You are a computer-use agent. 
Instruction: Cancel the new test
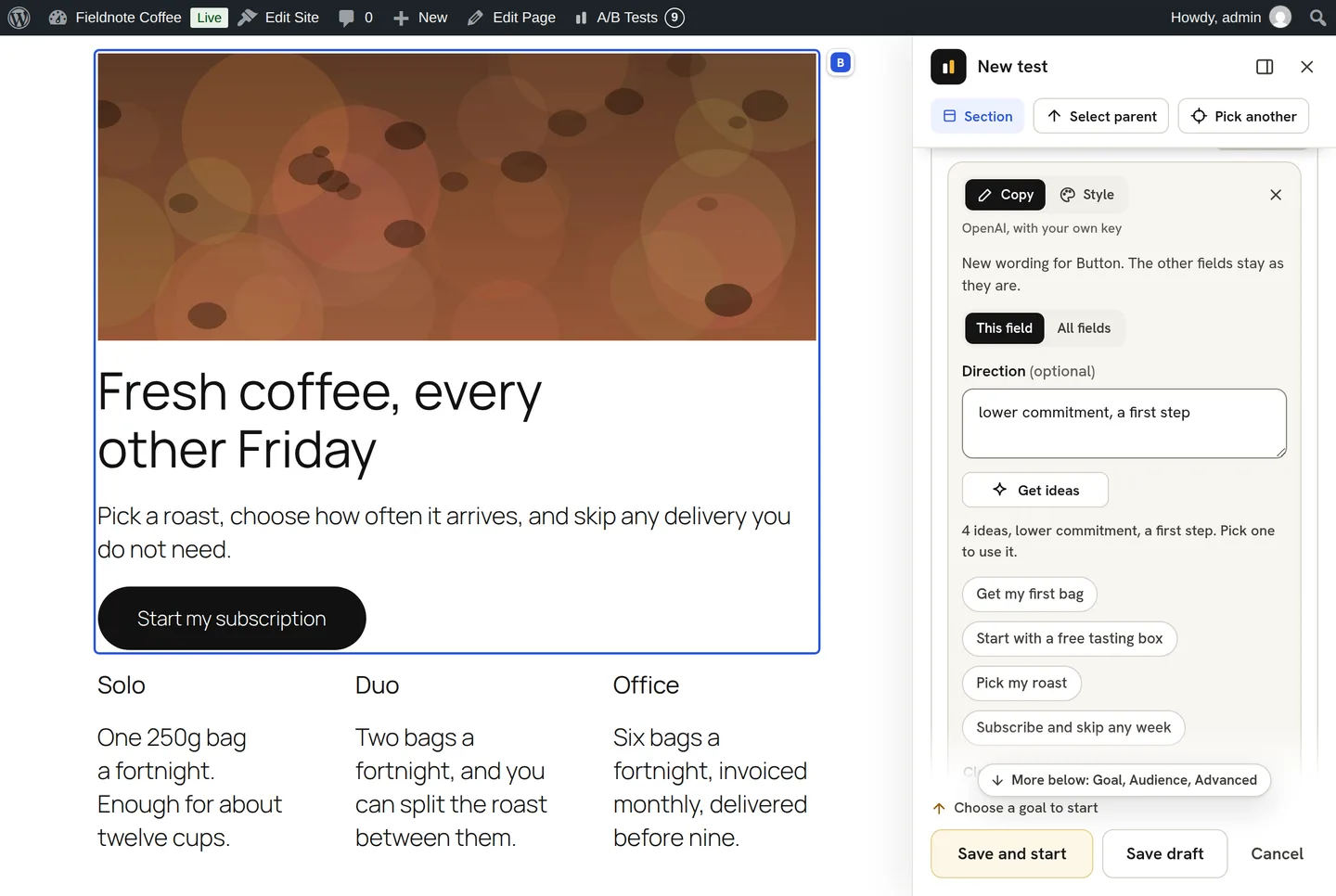pyautogui.click(x=1278, y=854)
